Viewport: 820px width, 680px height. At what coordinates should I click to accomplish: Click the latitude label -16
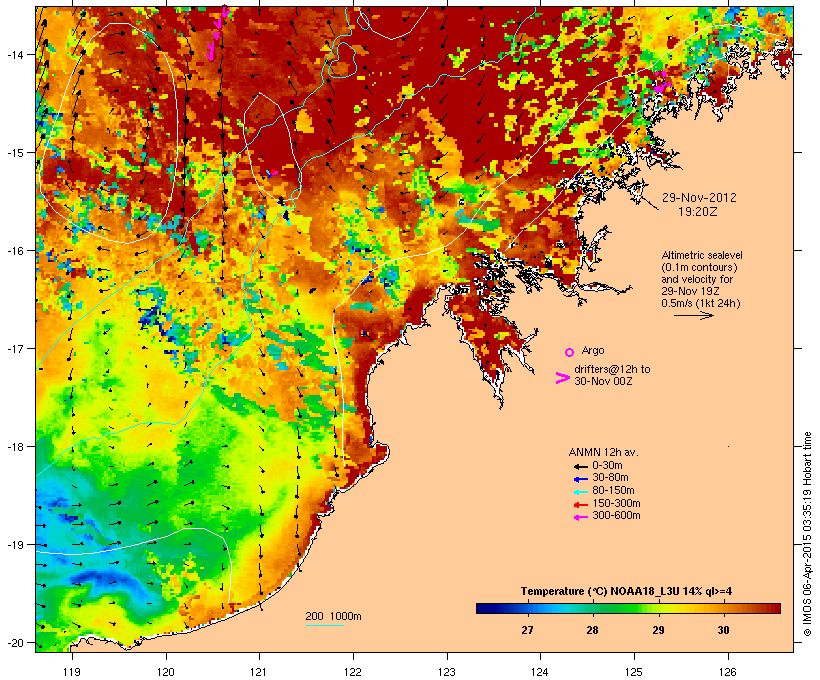coord(15,251)
